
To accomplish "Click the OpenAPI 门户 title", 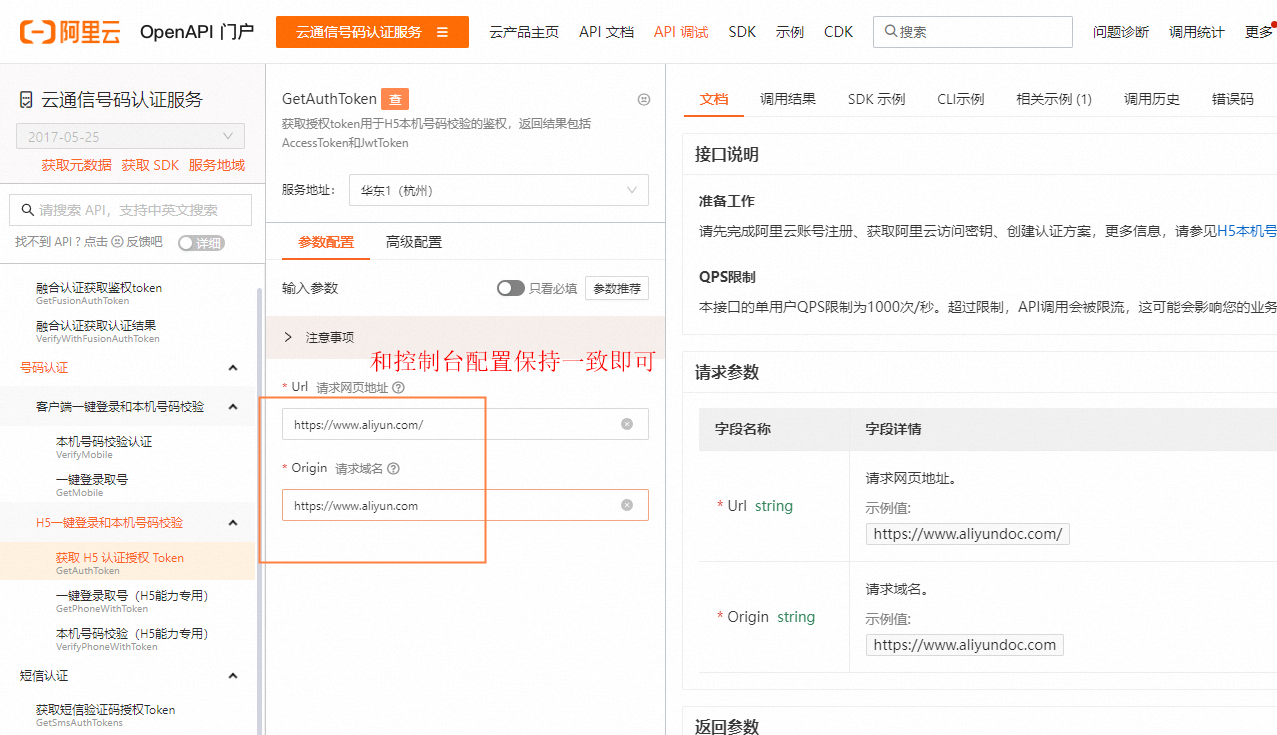I will click(197, 32).
